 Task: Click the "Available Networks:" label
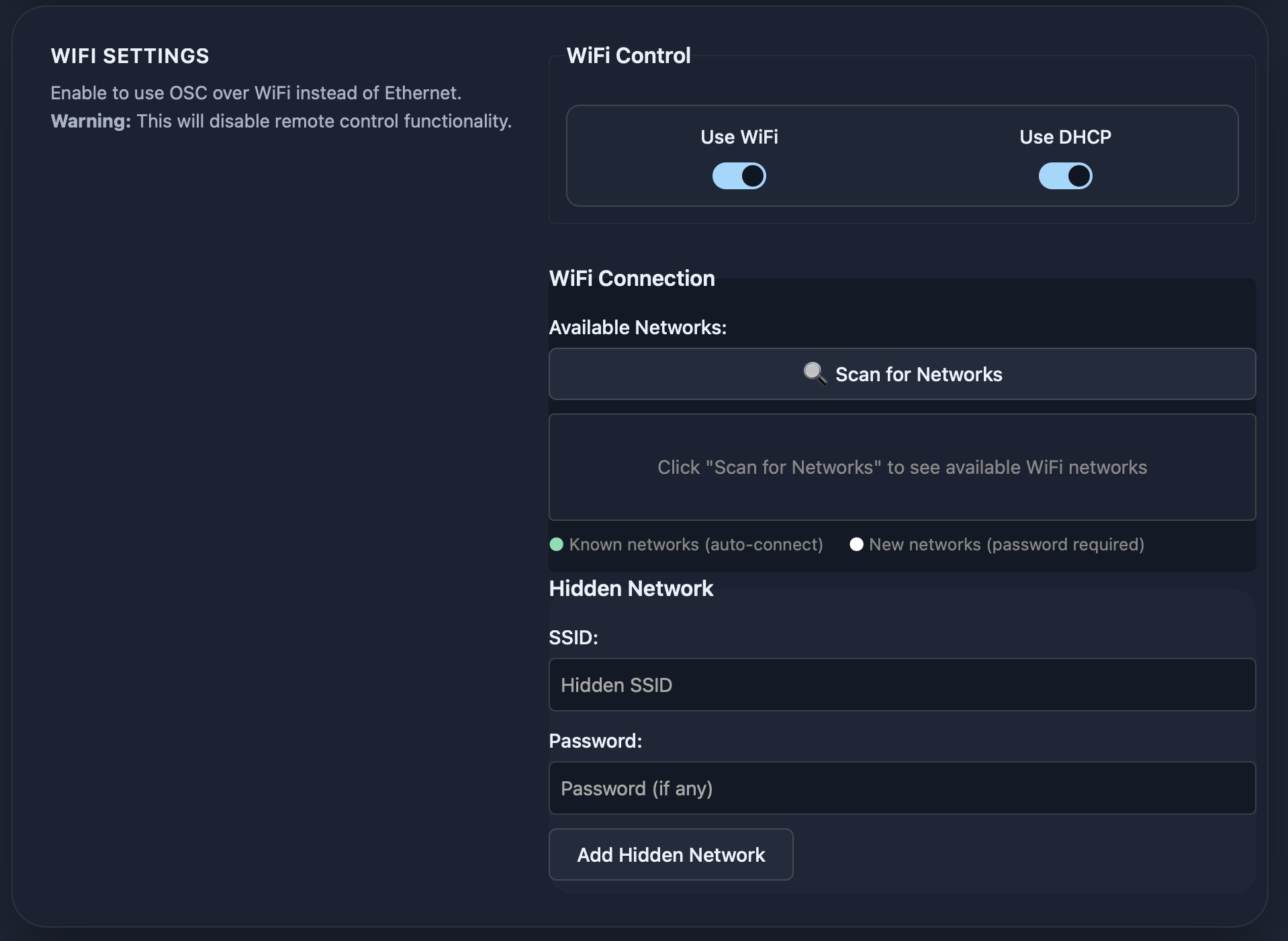coord(637,328)
